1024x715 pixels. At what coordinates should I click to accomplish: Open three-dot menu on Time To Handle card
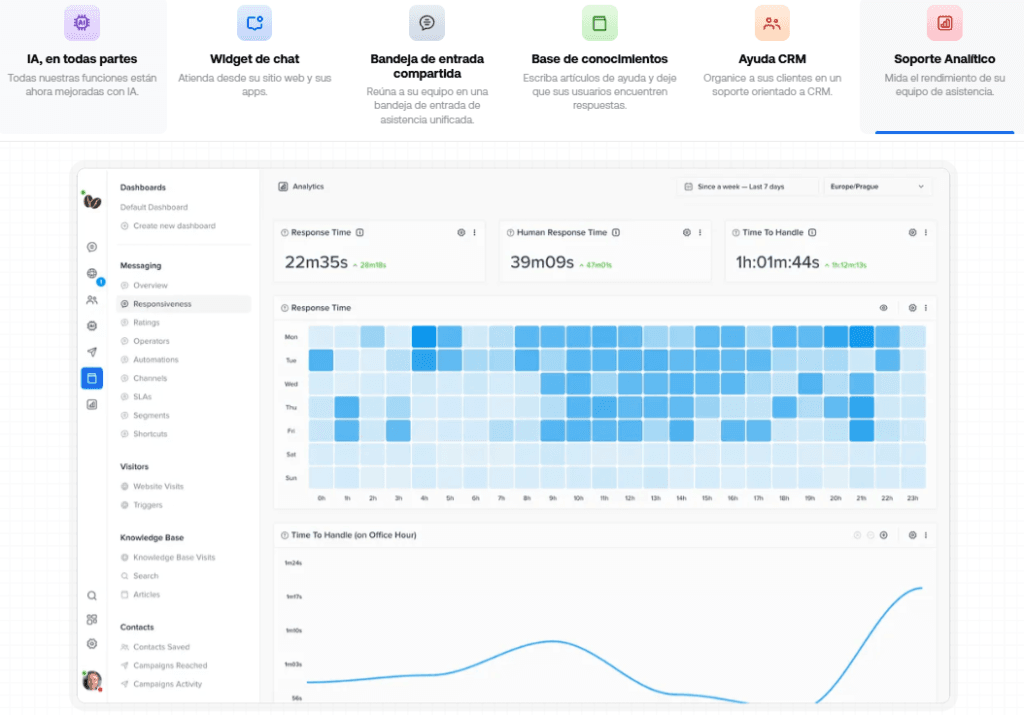tap(926, 233)
